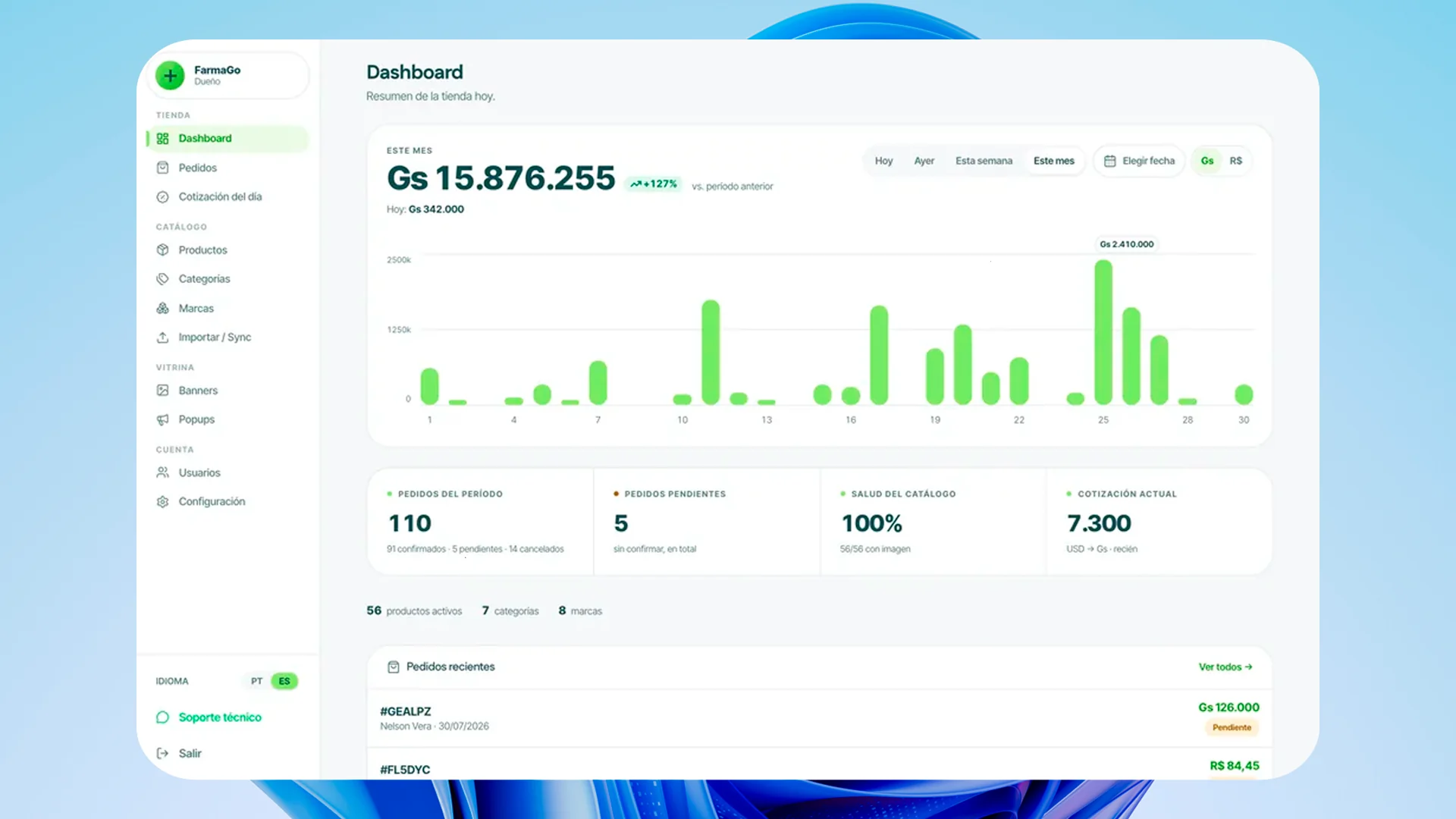Click the Gs 126.000 order amount
The width and height of the screenshot is (1456, 819).
tap(1228, 707)
